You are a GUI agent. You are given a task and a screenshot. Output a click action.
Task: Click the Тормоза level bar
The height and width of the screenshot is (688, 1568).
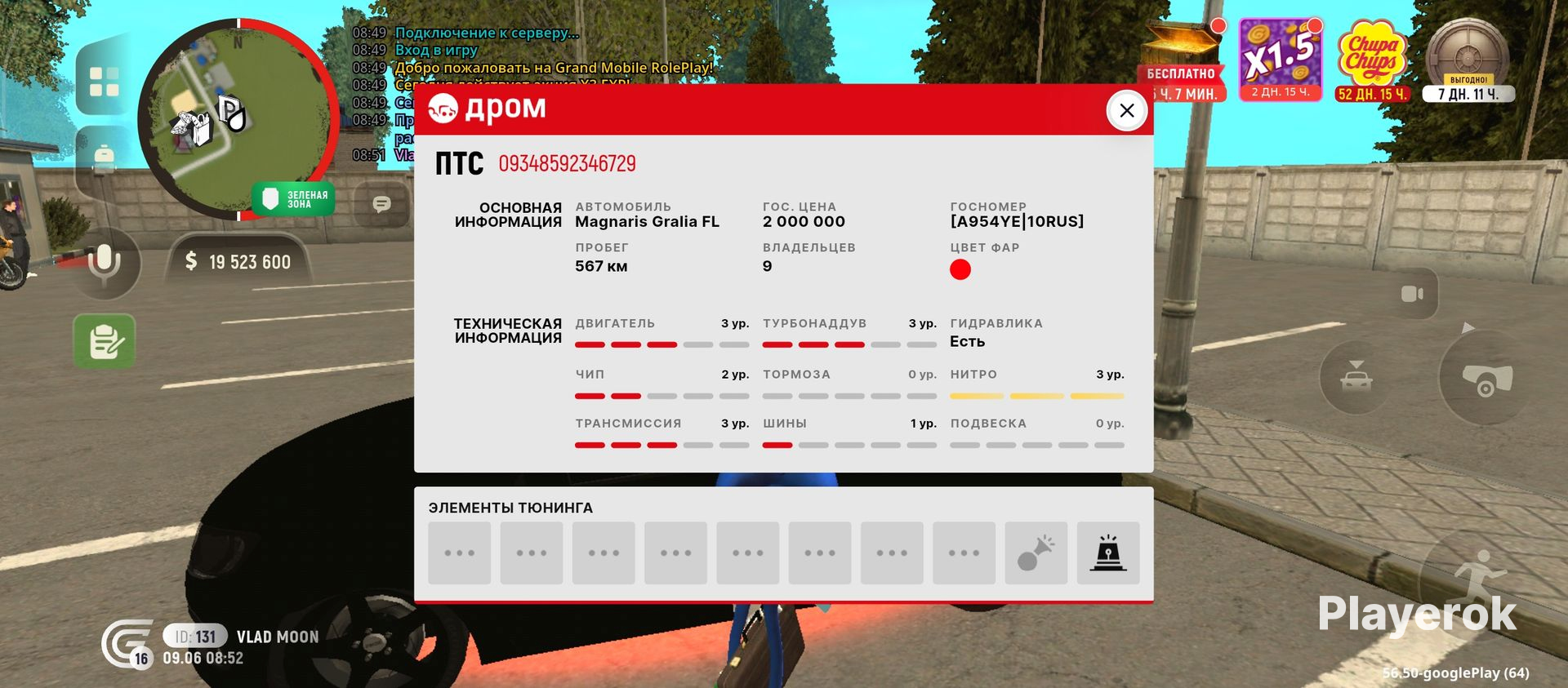(x=849, y=396)
